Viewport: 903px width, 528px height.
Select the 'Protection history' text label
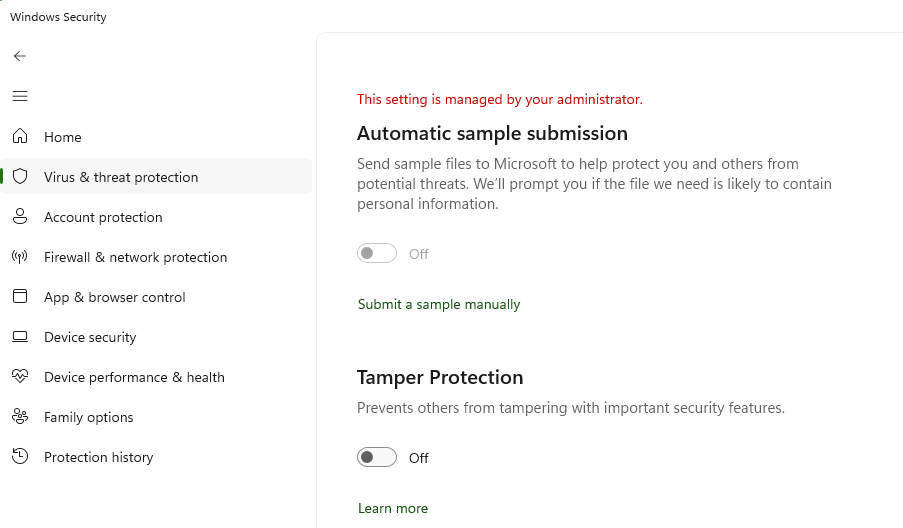(x=99, y=457)
